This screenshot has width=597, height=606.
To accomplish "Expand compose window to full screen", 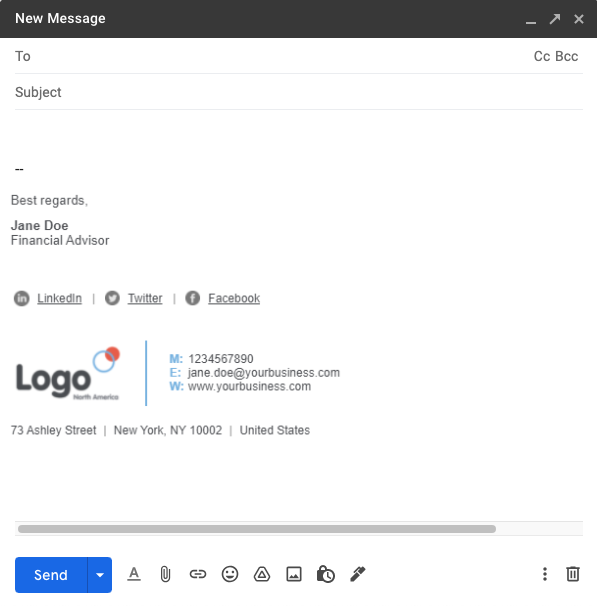I will [x=555, y=19].
